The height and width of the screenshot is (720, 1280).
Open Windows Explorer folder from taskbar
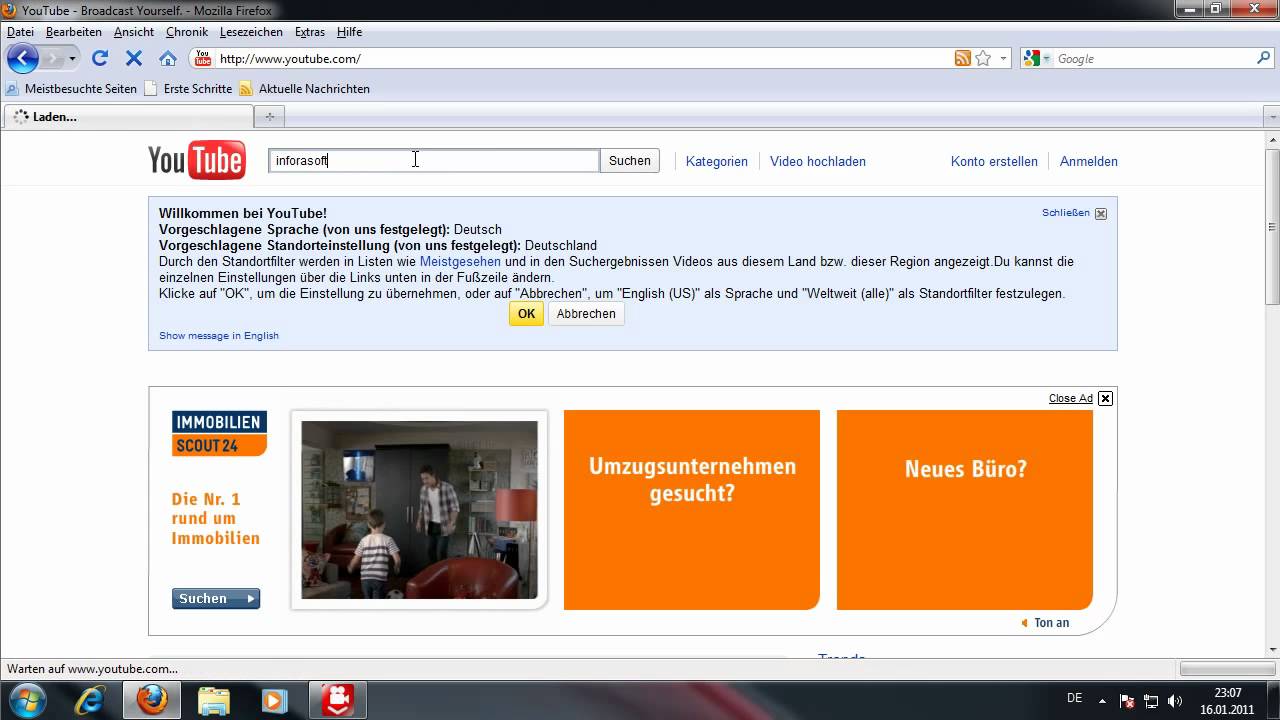click(x=214, y=700)
